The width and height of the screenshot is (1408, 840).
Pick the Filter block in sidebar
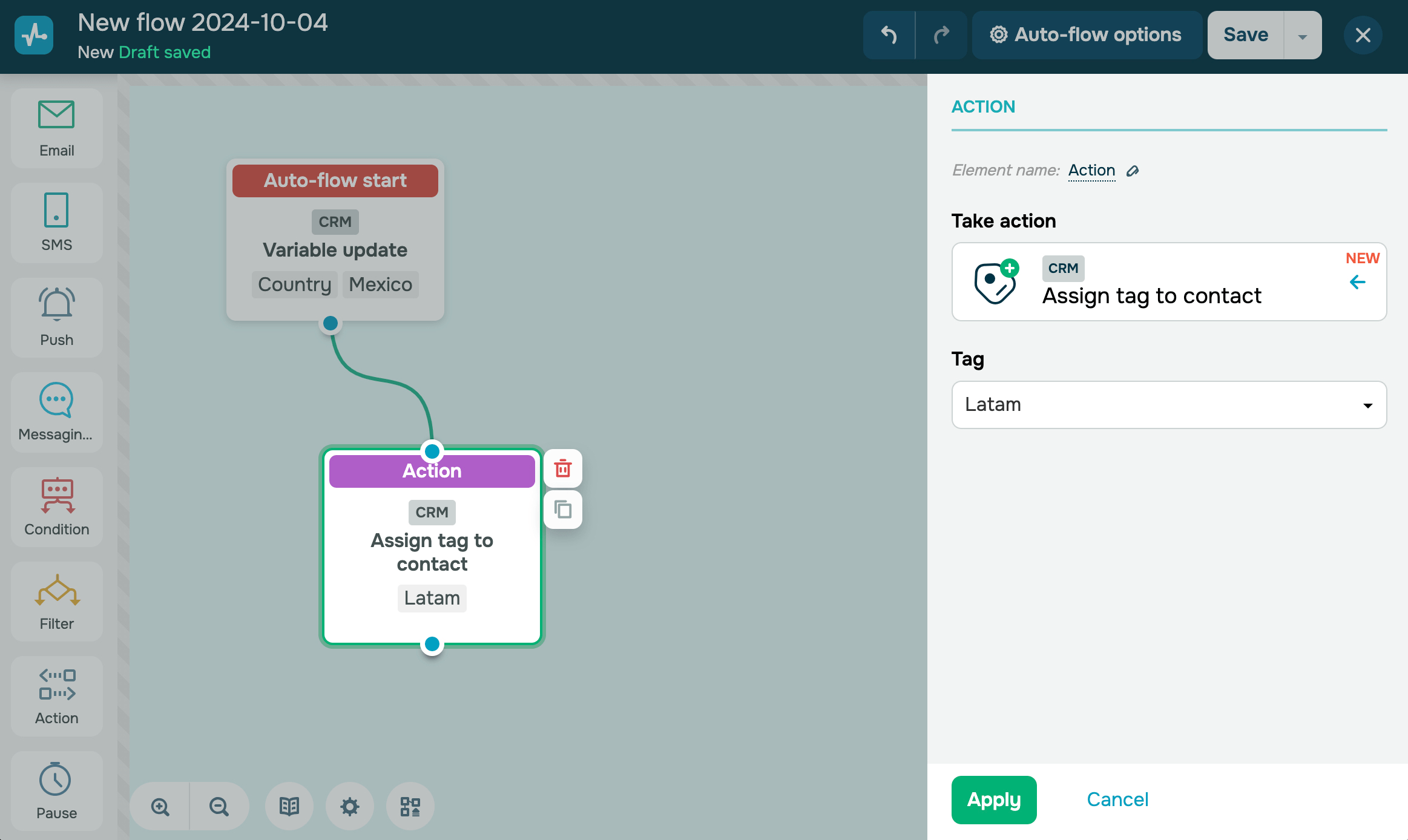[x=56, y=602]
